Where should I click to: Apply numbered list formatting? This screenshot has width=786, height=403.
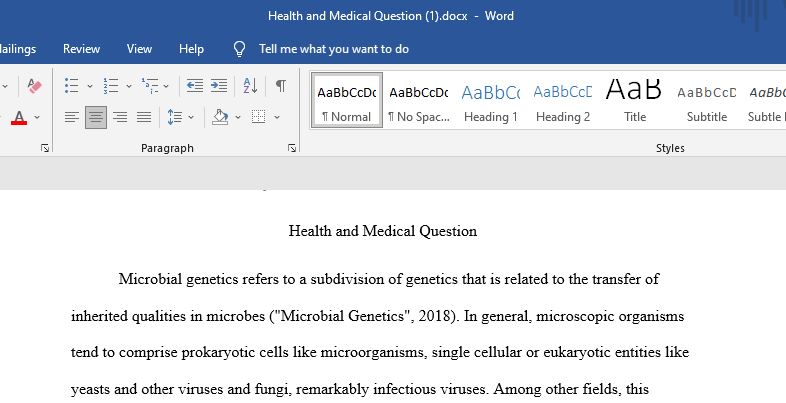111,86
